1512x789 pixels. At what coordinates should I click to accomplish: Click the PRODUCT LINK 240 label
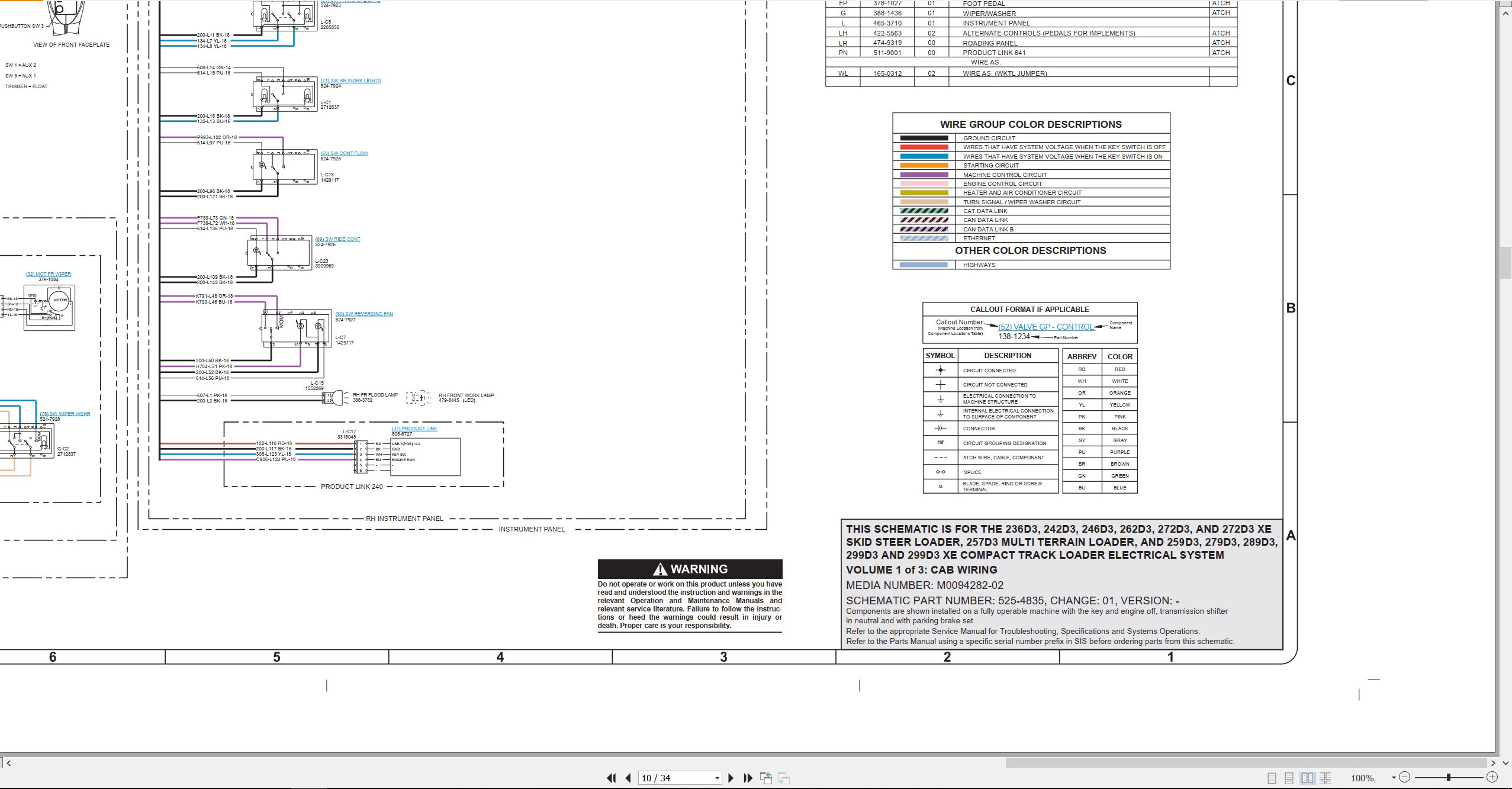(352, 487)
